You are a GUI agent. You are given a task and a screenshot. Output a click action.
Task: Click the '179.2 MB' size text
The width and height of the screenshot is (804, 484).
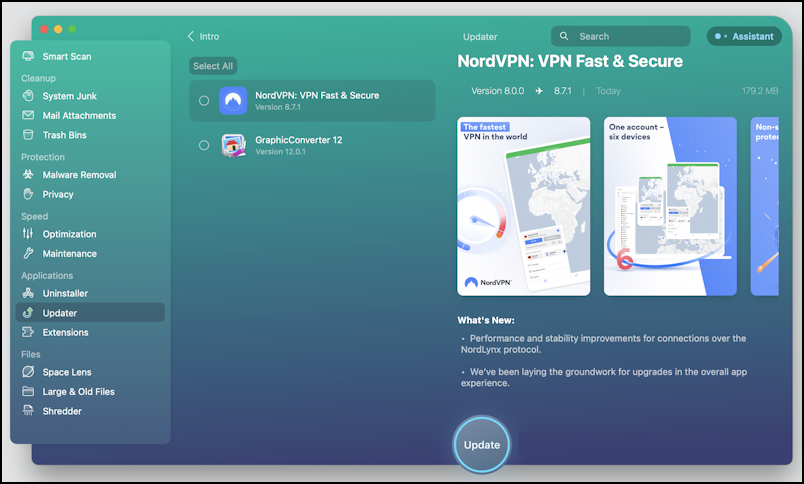point(760,91)
